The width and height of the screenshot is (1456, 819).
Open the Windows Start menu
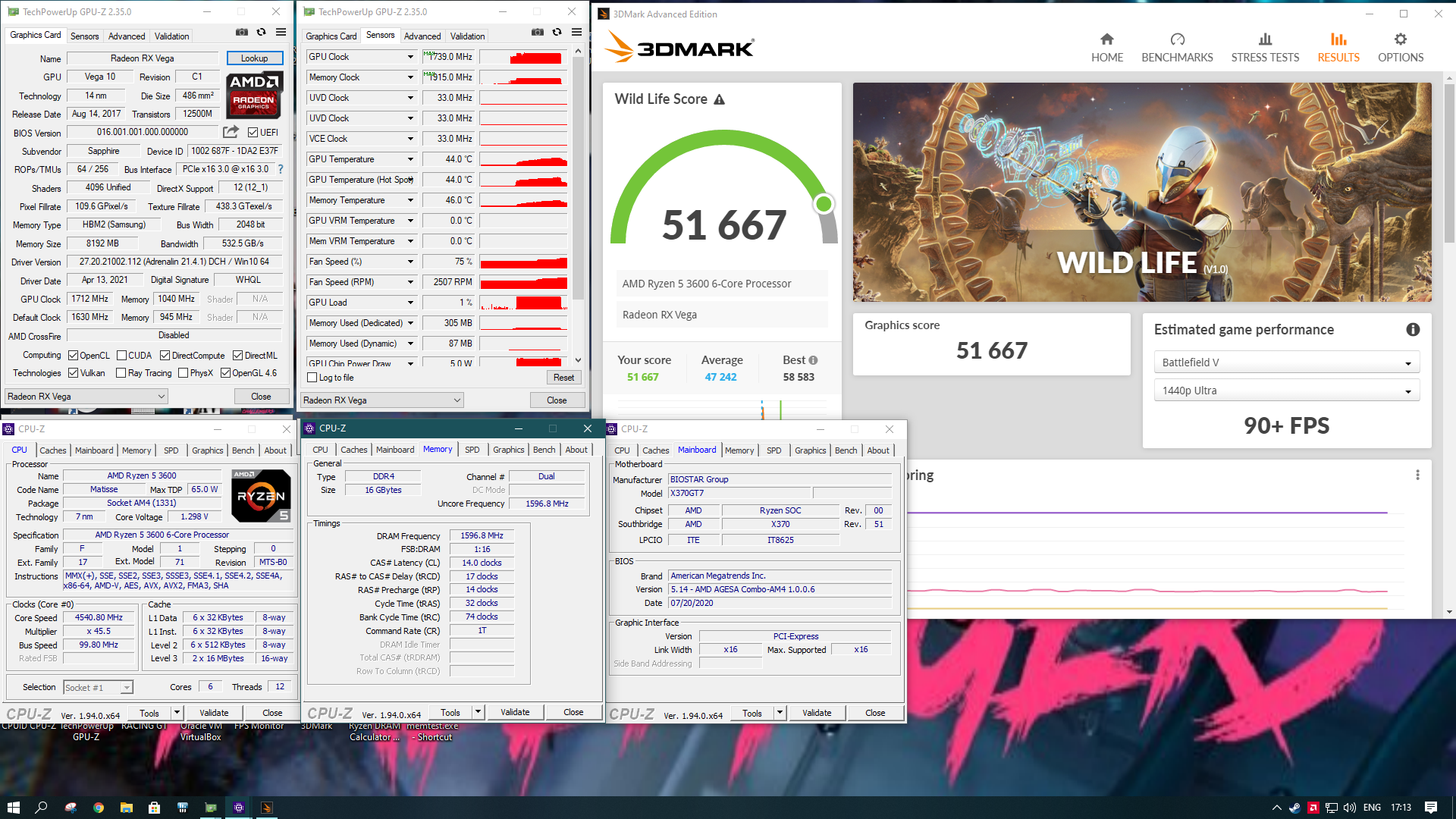[x=13, y=808]
